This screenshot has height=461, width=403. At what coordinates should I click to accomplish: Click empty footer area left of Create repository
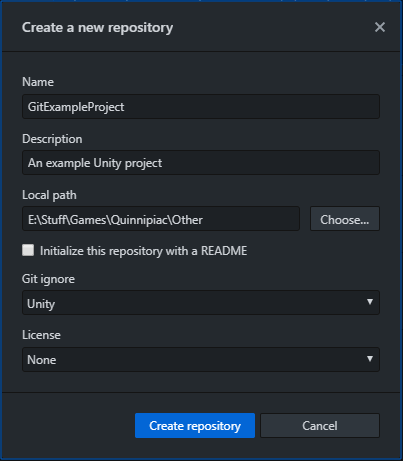(68, 426)
